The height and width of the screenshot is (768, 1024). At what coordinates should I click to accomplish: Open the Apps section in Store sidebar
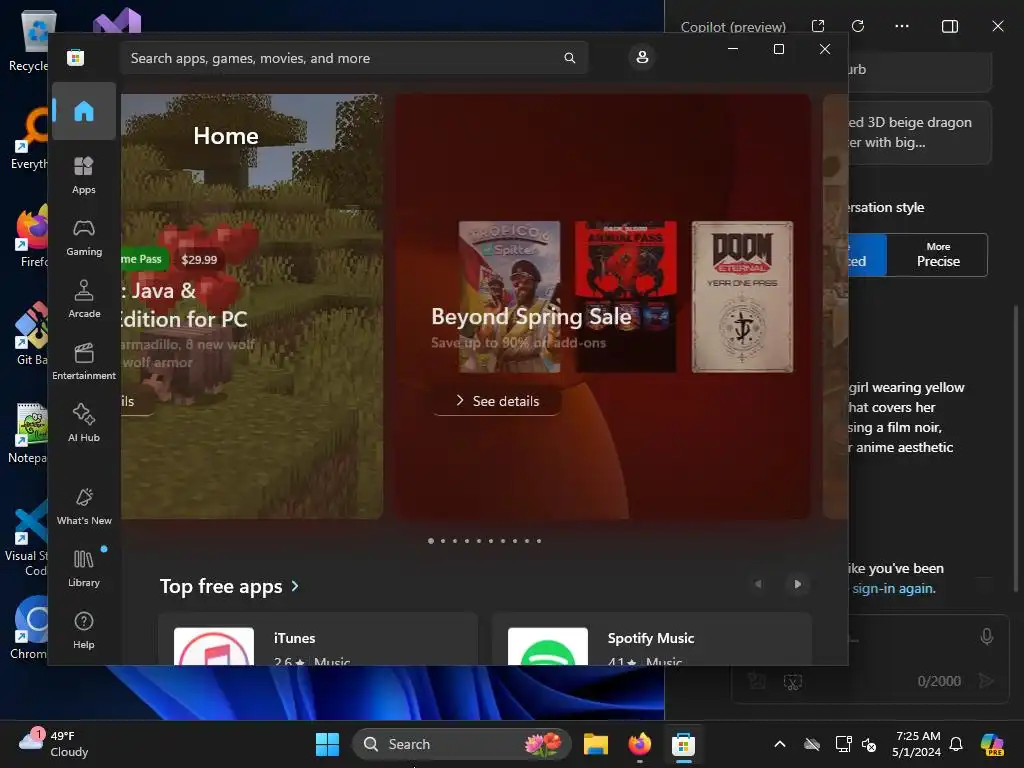click(x=84, y=175)
